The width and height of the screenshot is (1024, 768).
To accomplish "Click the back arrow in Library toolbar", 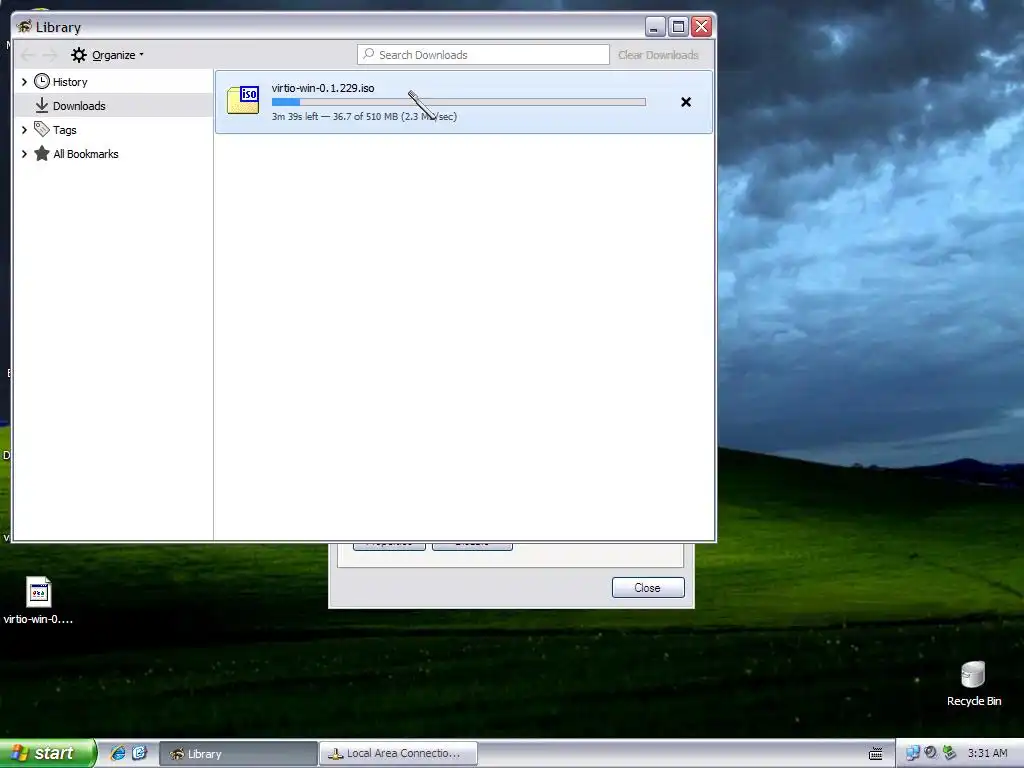I will (27, 55).
